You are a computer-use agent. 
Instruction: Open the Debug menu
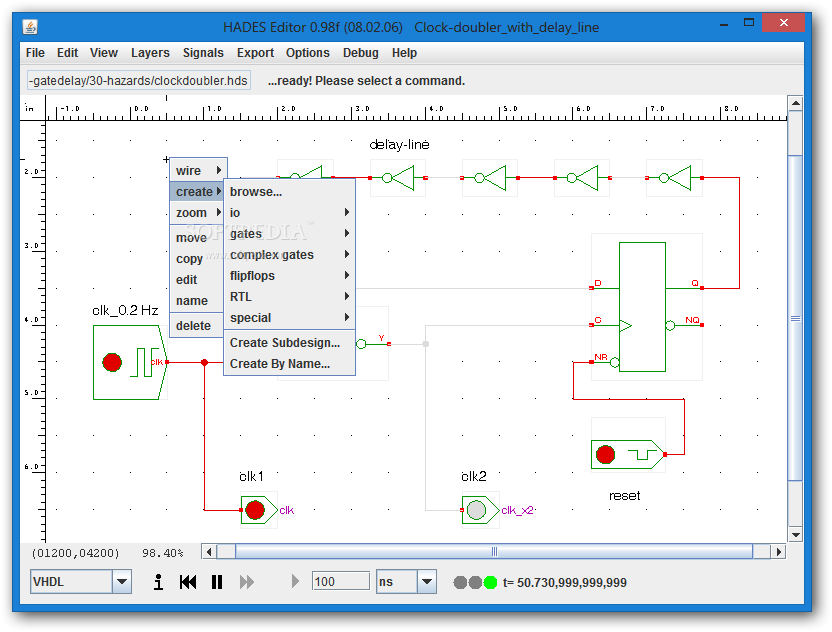(361, 53)
